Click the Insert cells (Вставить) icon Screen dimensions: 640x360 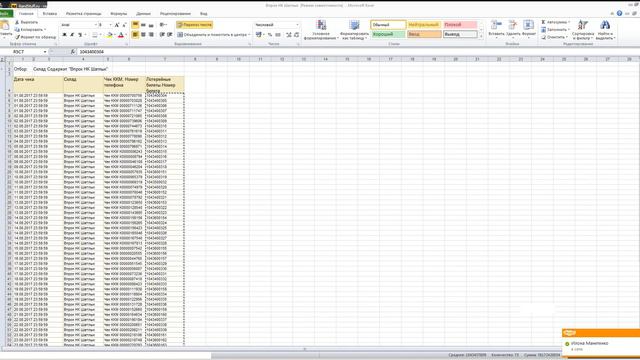point(496,25)
